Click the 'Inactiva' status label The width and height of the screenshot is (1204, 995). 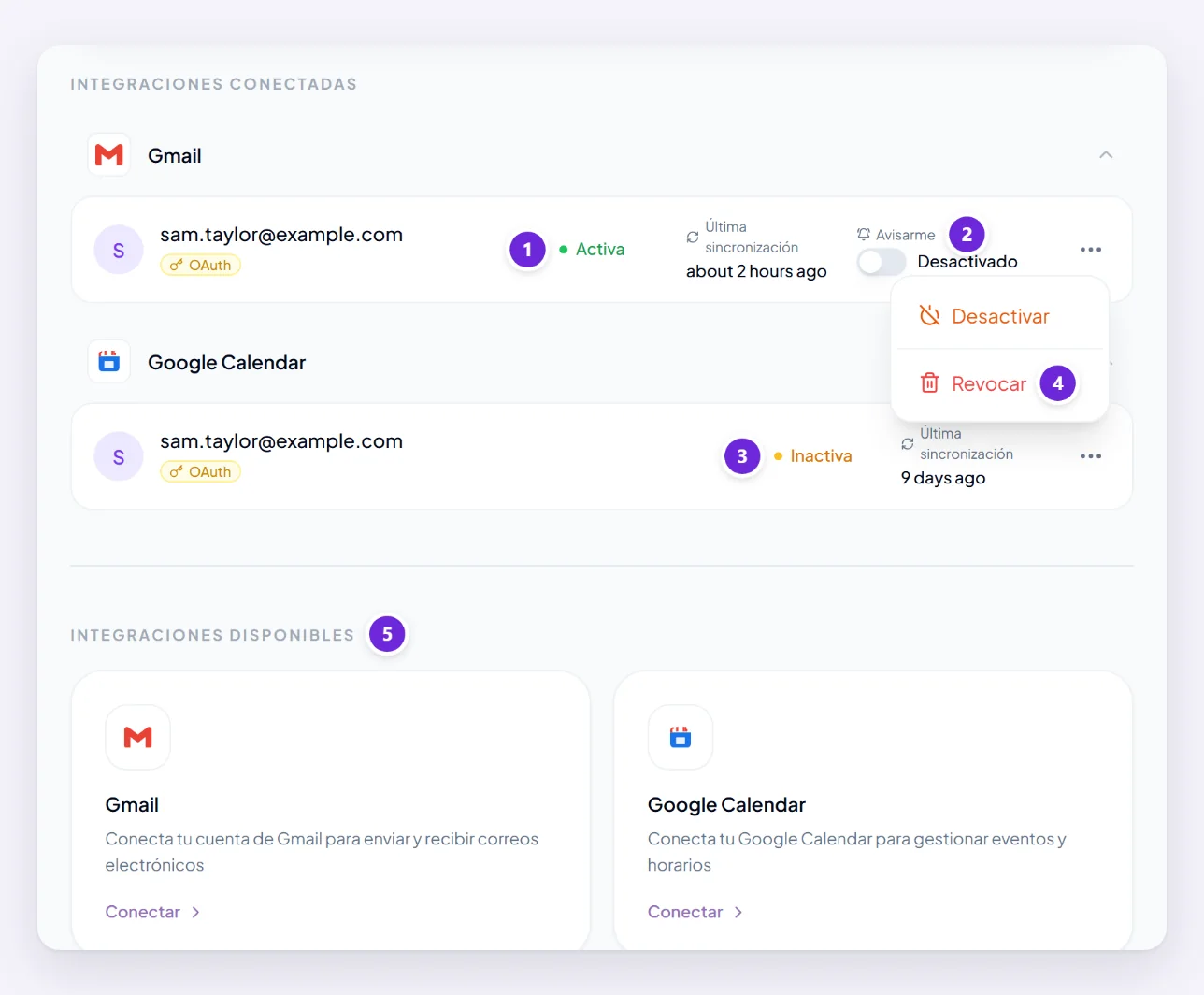pyautogui.click(x=821, y=456)
